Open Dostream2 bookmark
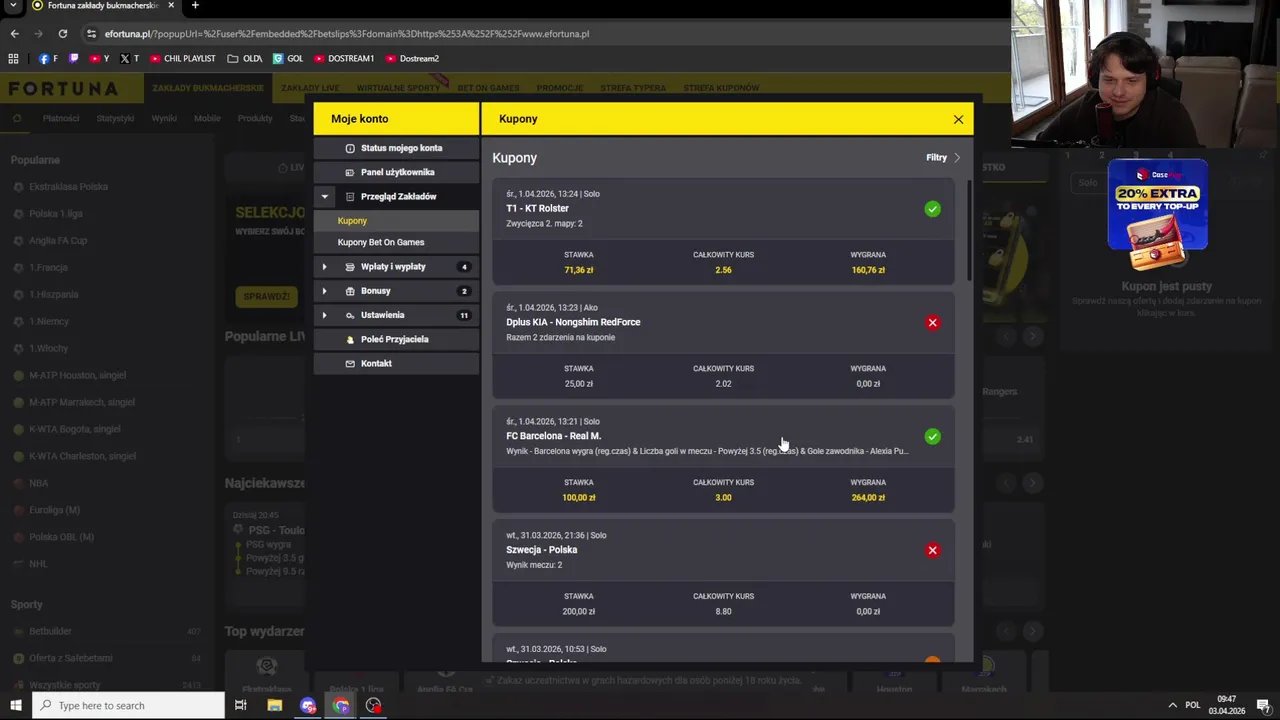This screenshot has width=1280, height=720. pos(412,59)
